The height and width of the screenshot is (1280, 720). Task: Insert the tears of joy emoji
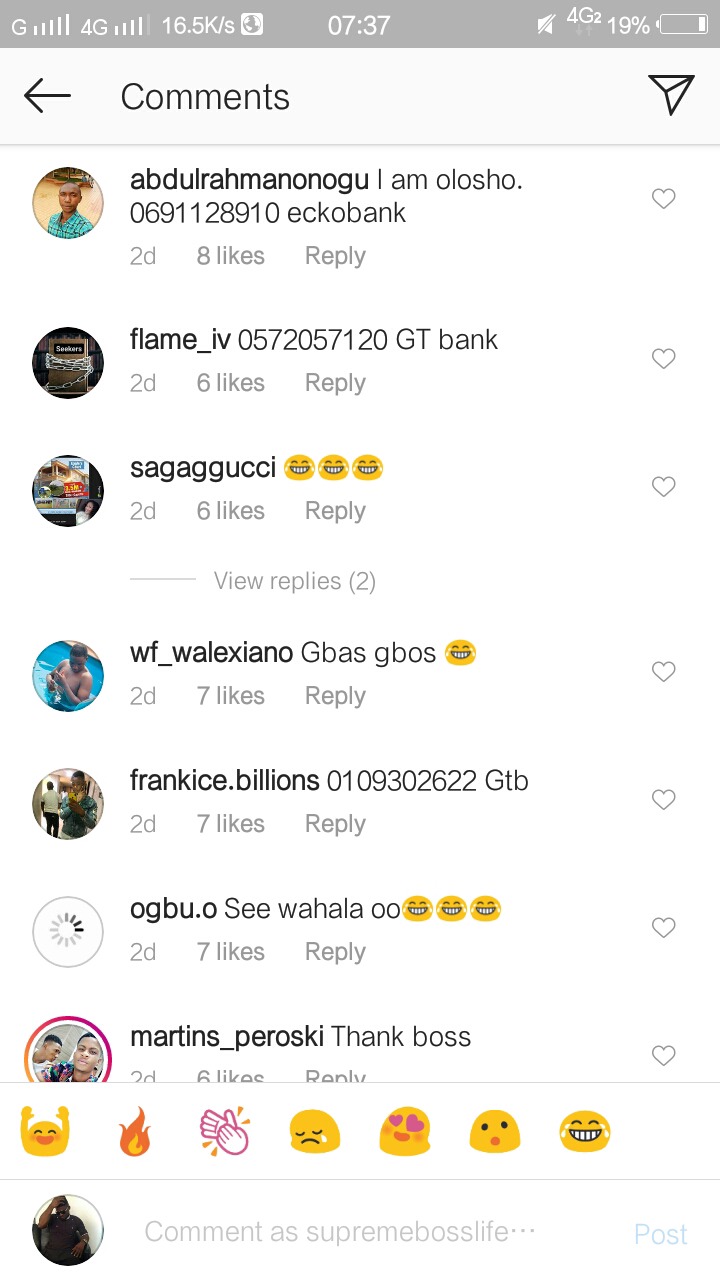tap(585, 1133)
